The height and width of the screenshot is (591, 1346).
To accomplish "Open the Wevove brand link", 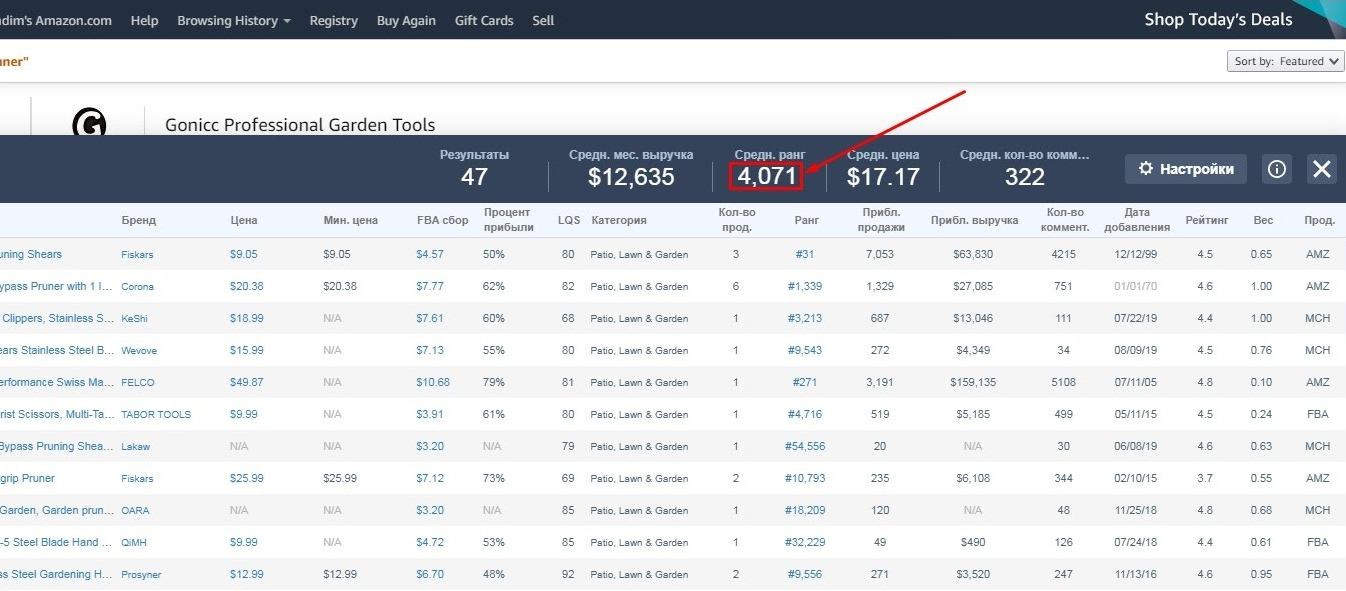I will [x=139, y=351].
